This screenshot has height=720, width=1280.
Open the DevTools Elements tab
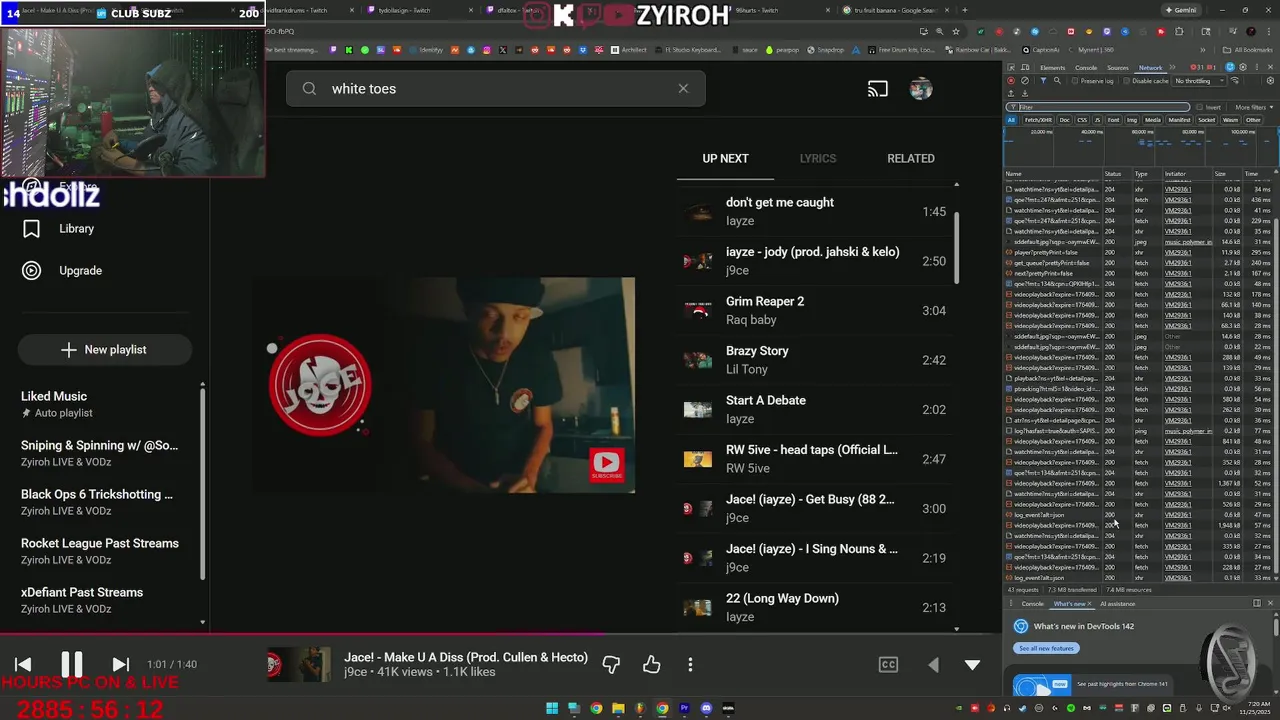[x=1052, y=68]
